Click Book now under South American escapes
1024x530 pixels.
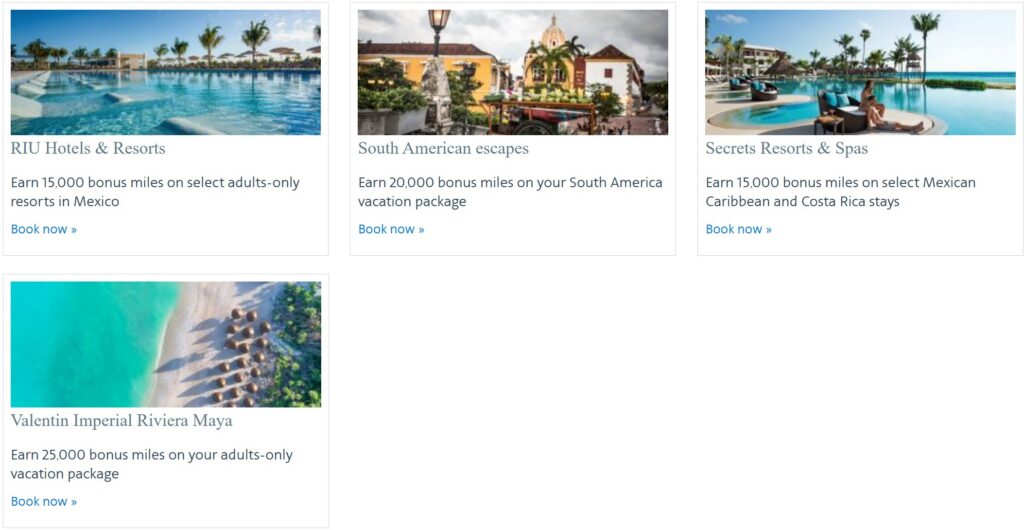point(391,229)
